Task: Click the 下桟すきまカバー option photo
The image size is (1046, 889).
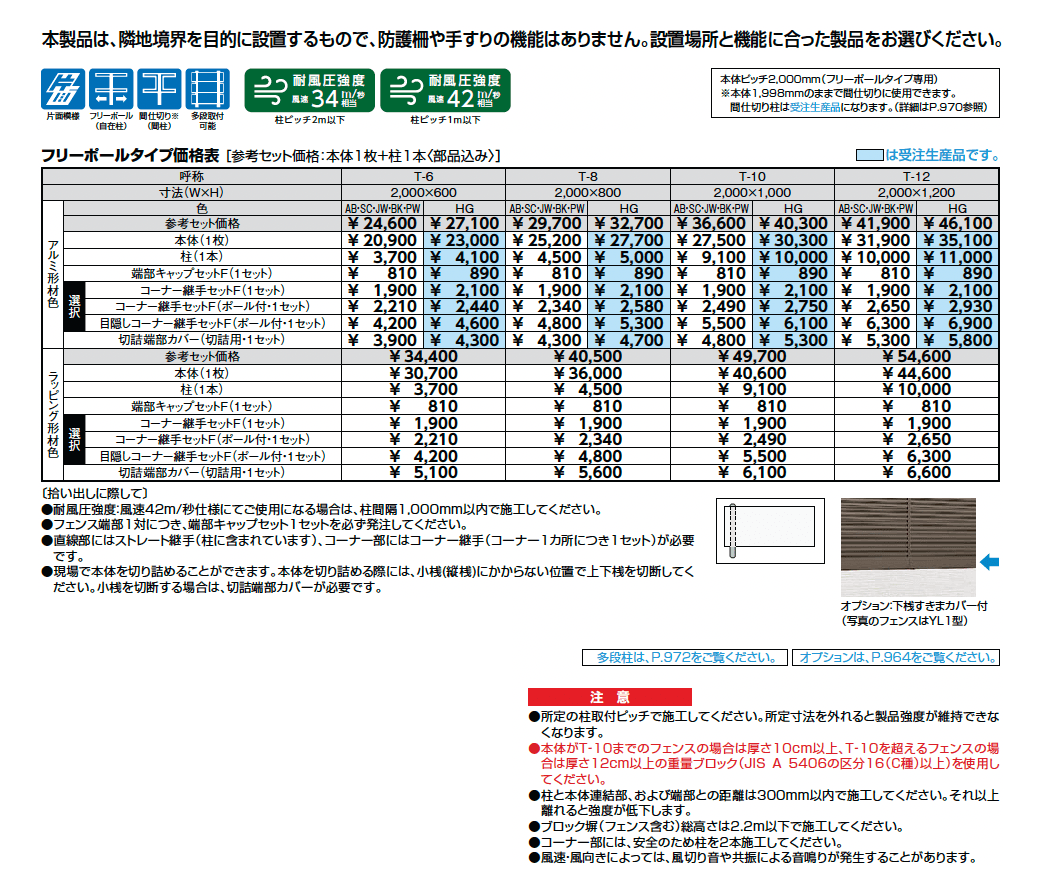Action: point(910,545)
